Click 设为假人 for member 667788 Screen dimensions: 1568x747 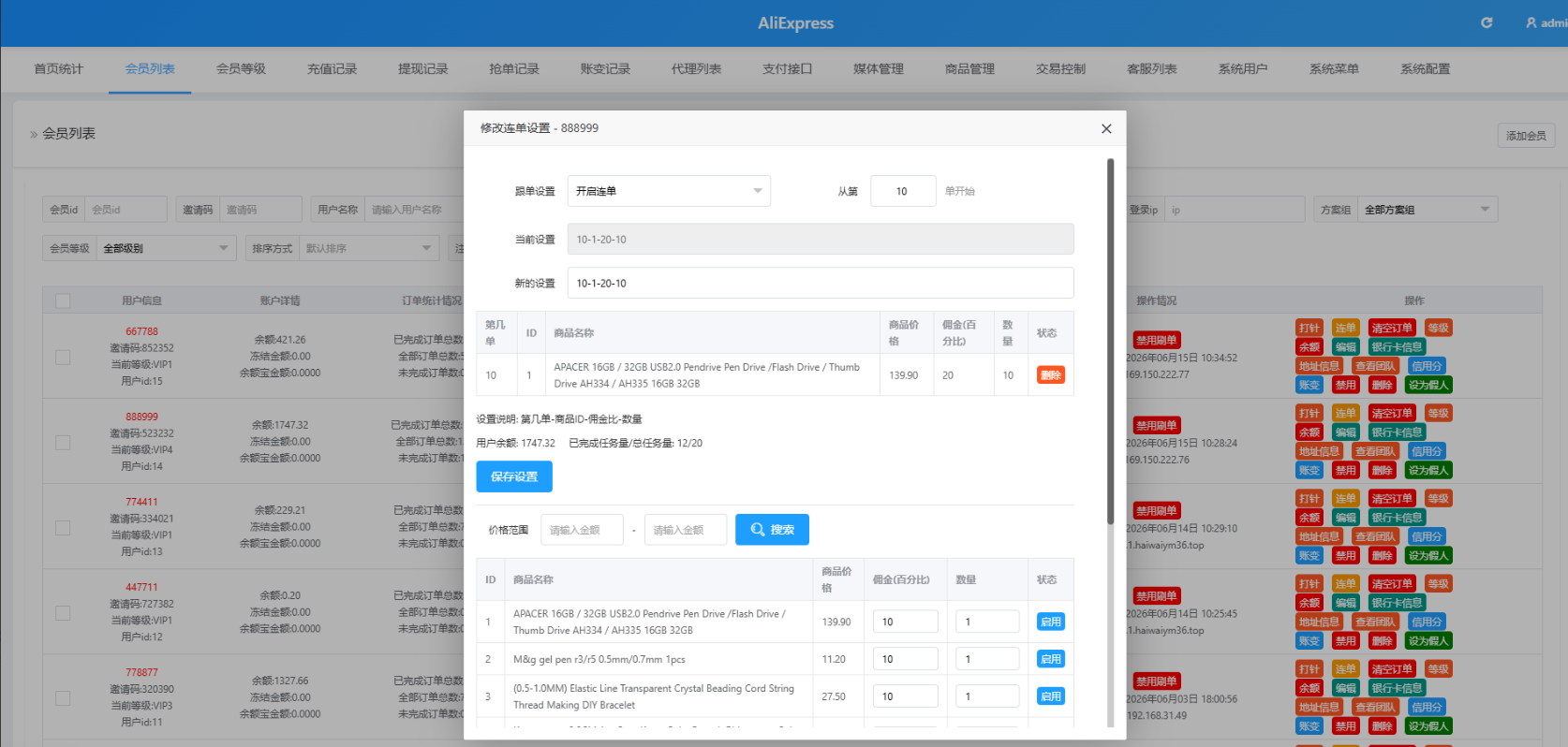pyautogui.click(x=1428, y=385)
